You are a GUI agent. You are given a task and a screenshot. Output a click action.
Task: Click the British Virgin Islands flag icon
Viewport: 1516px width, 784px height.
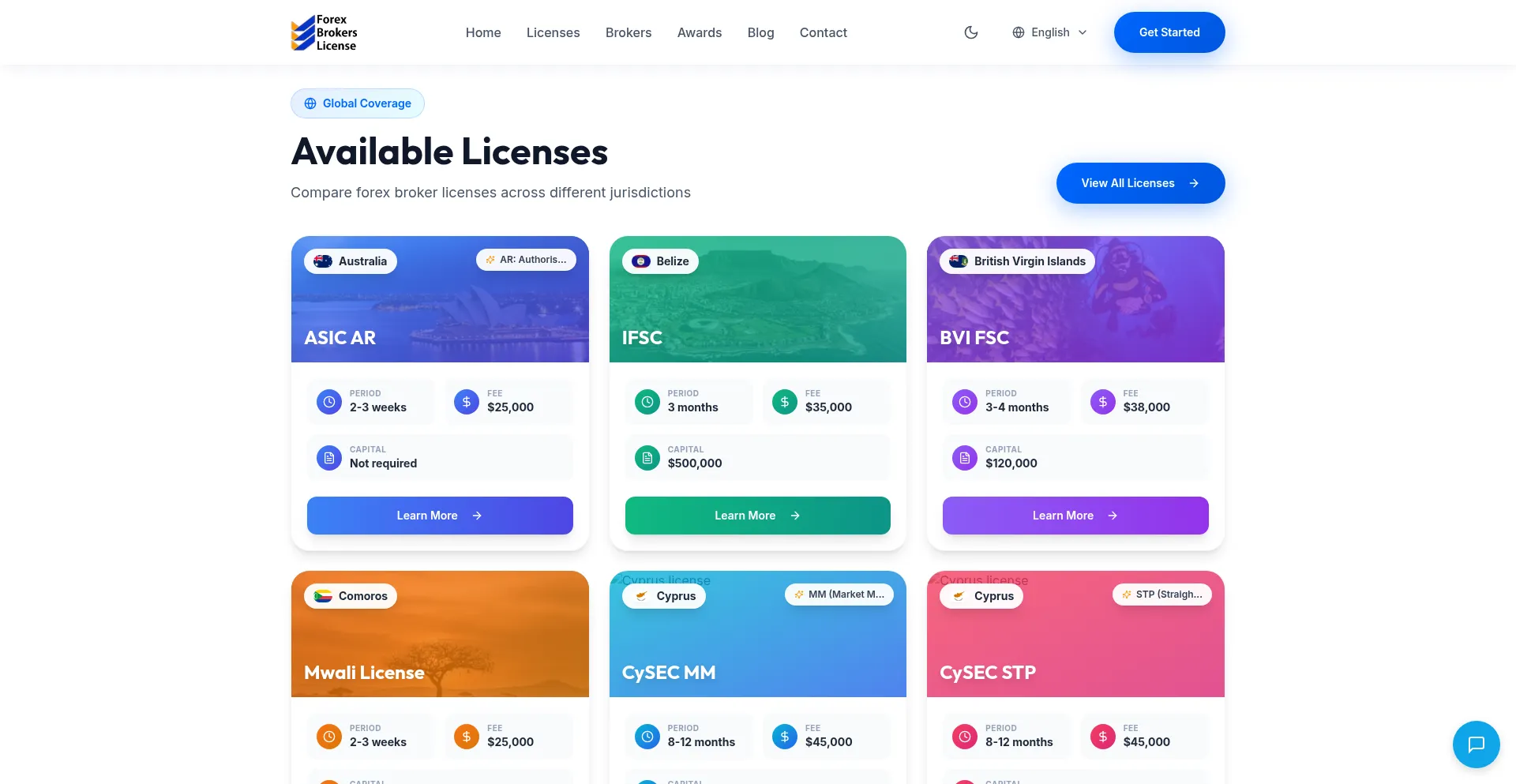(959, 261)
